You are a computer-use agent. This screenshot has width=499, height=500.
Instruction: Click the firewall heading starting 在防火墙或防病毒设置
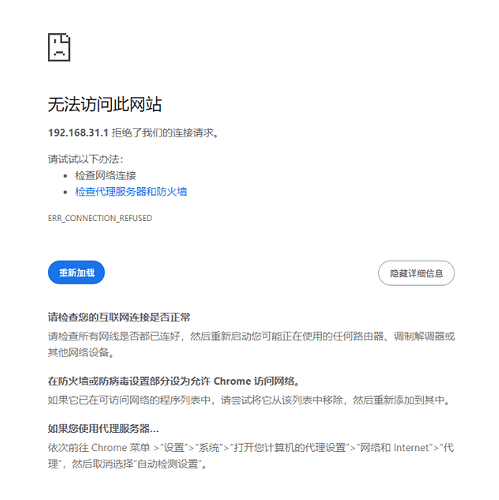(173, 381)
